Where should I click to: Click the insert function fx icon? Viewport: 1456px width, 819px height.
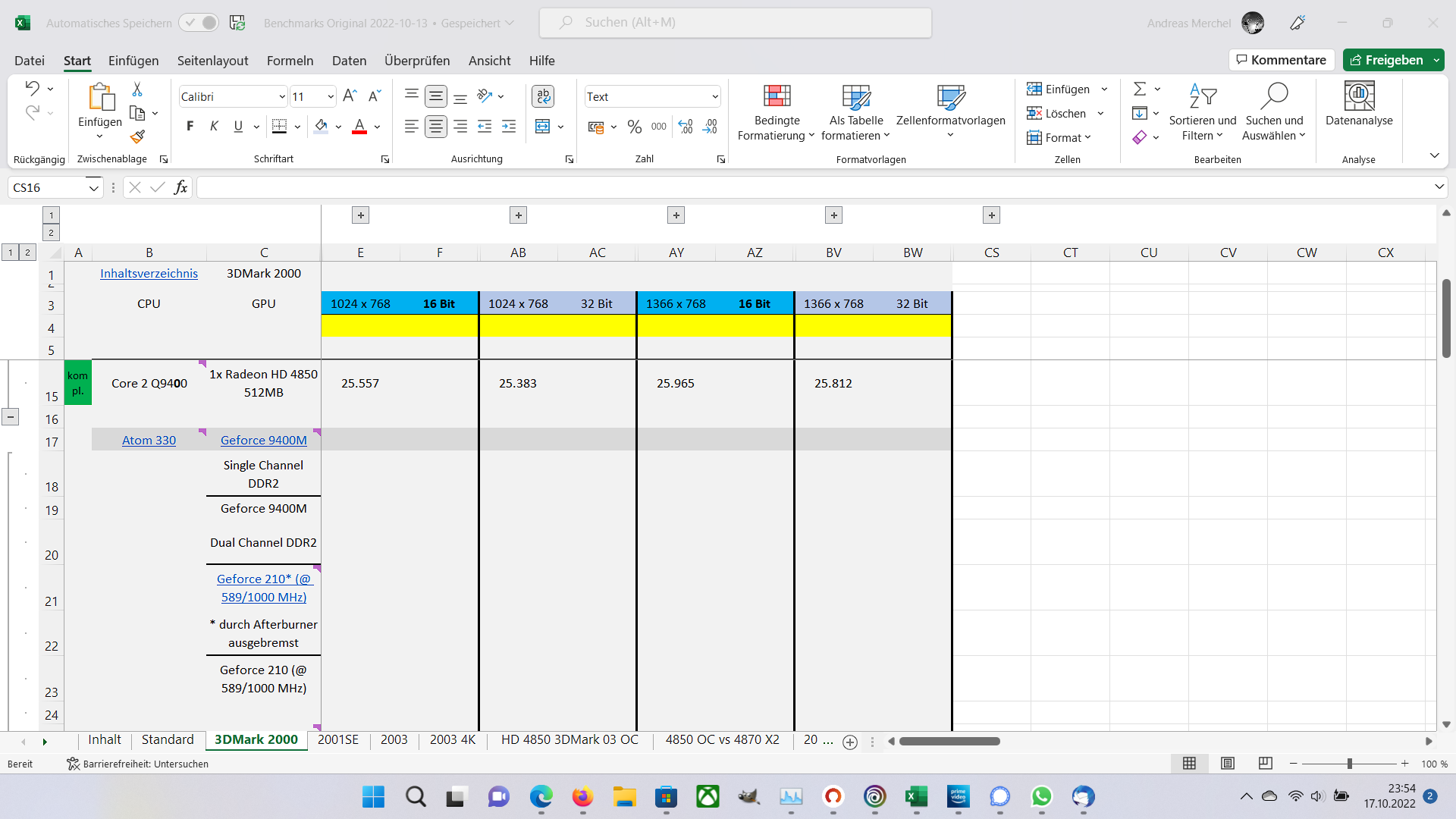click(180, 187)
